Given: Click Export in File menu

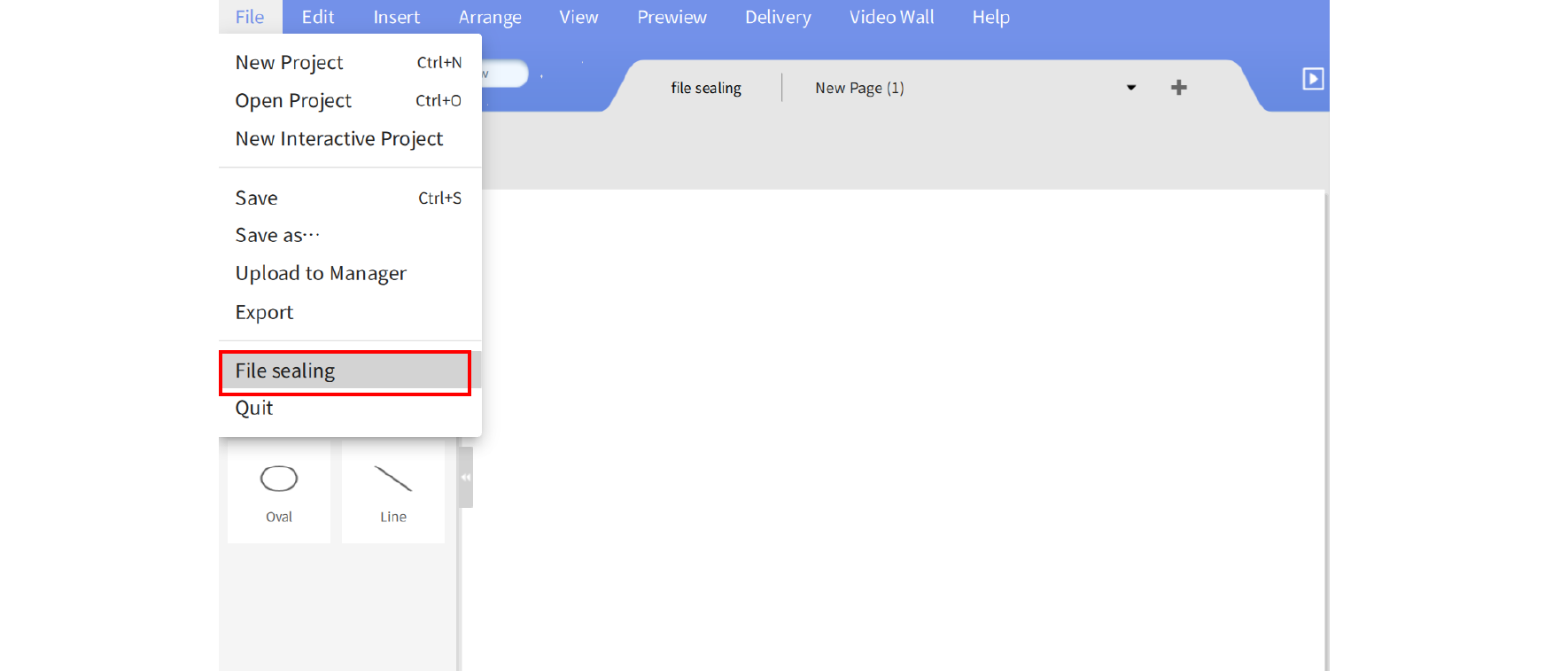Looking at the screenshot, I should [264, 313].
